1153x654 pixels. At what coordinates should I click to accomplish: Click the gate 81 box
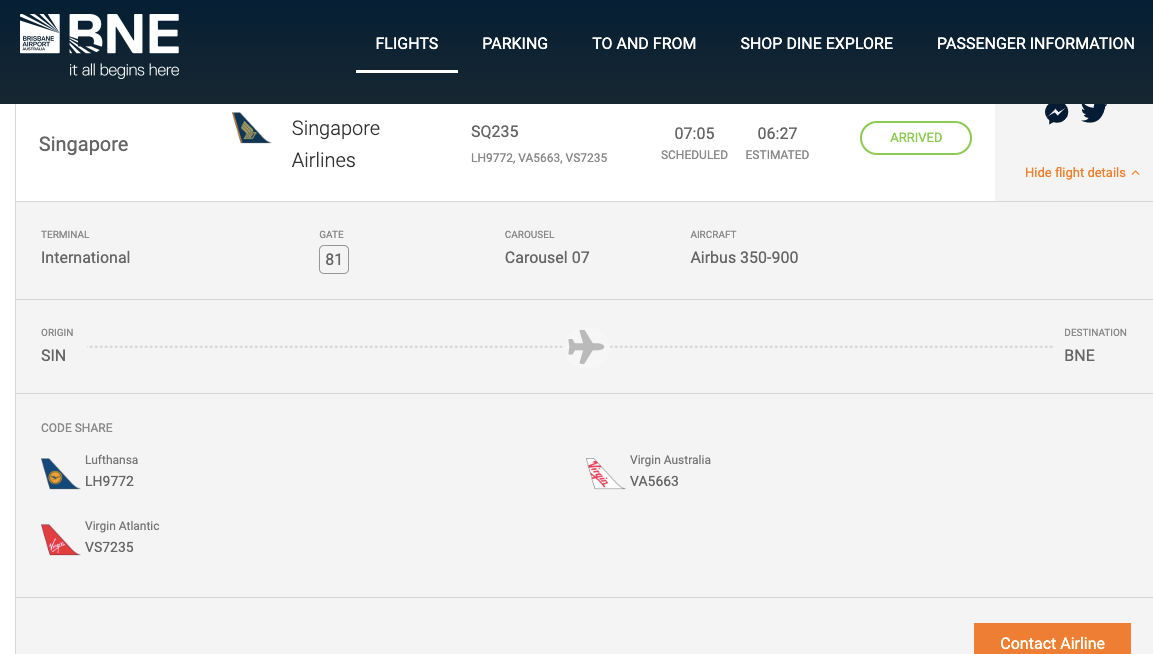[334, 260]
